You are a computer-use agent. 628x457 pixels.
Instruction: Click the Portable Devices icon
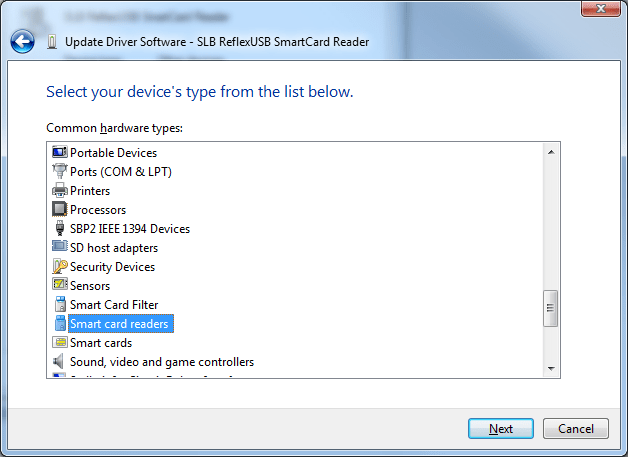coord(59,153)
